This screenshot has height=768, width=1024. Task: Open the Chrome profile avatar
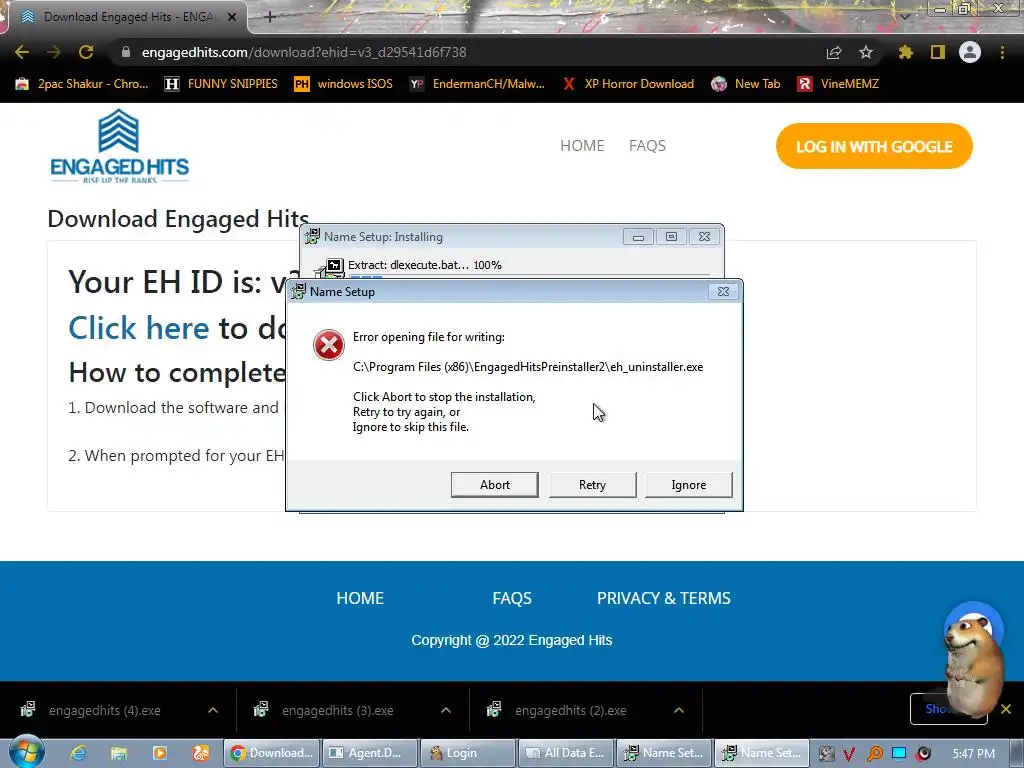970,52
